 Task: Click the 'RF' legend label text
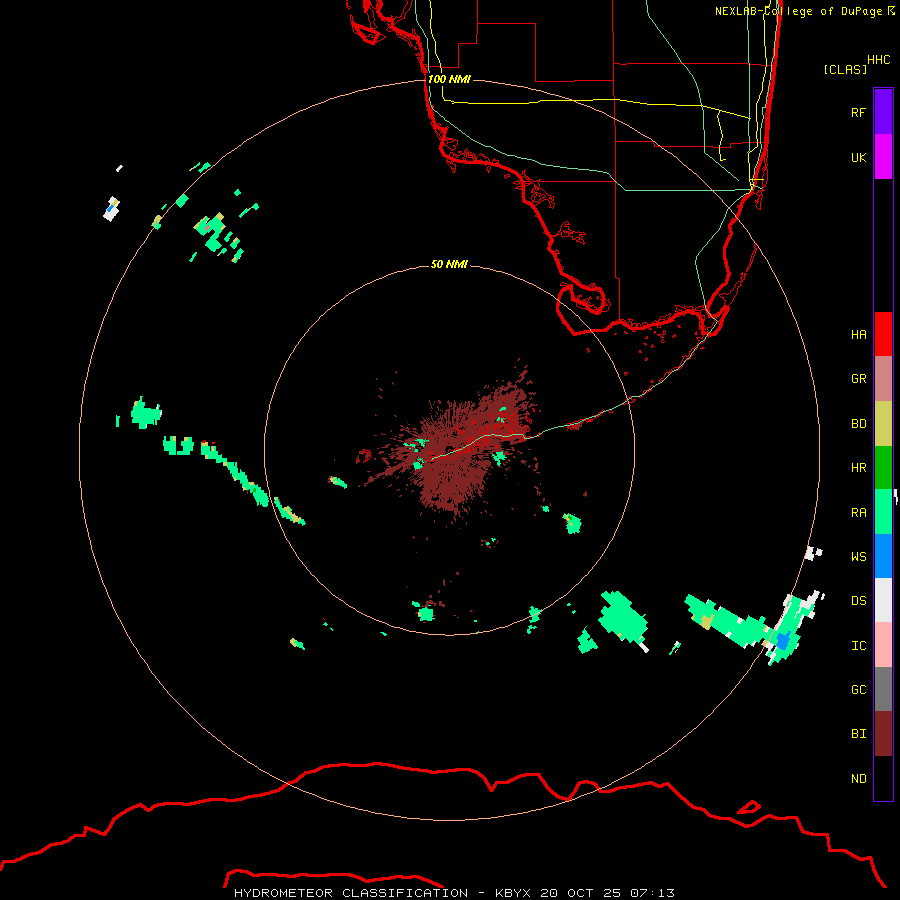coord(858,112)
